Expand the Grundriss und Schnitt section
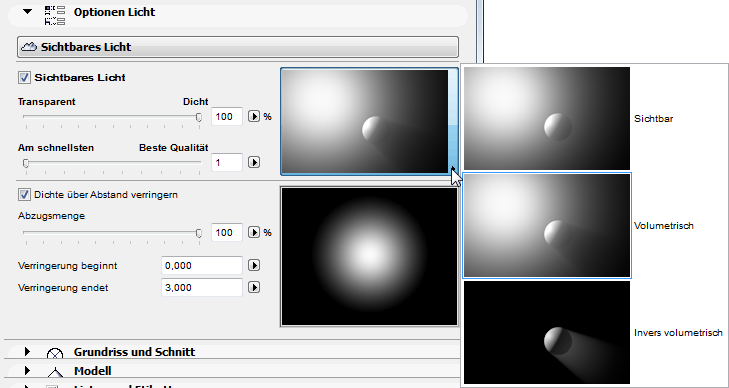Image resolution: width=729 pixels, height=388 pixels. 27,351
